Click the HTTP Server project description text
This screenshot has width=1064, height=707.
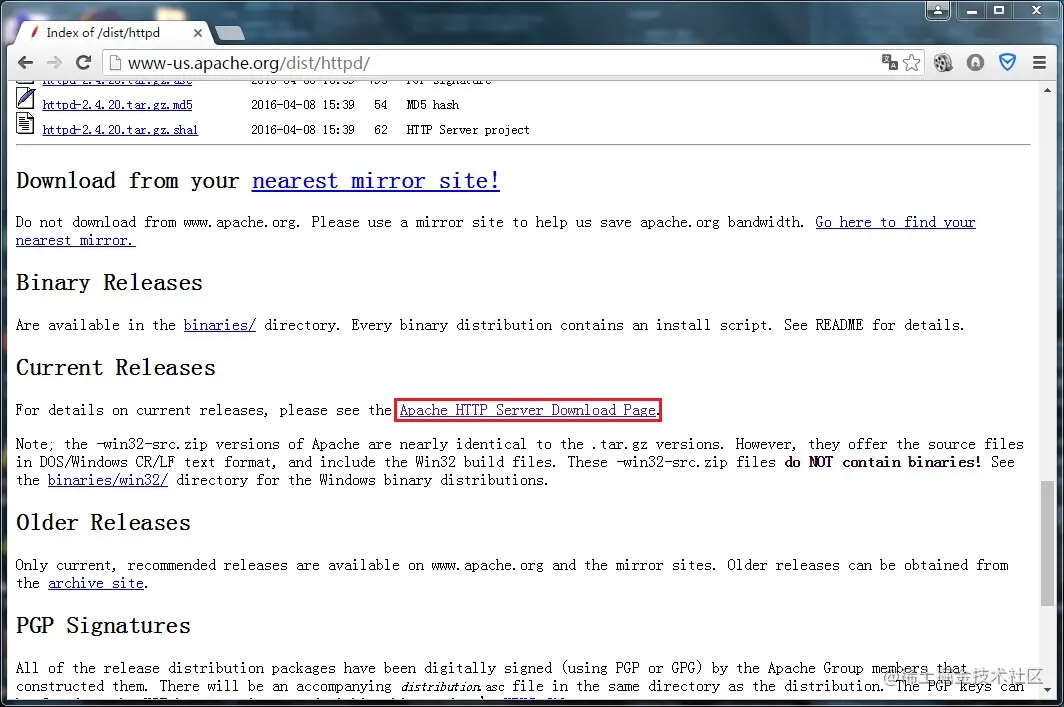(468, 130)
